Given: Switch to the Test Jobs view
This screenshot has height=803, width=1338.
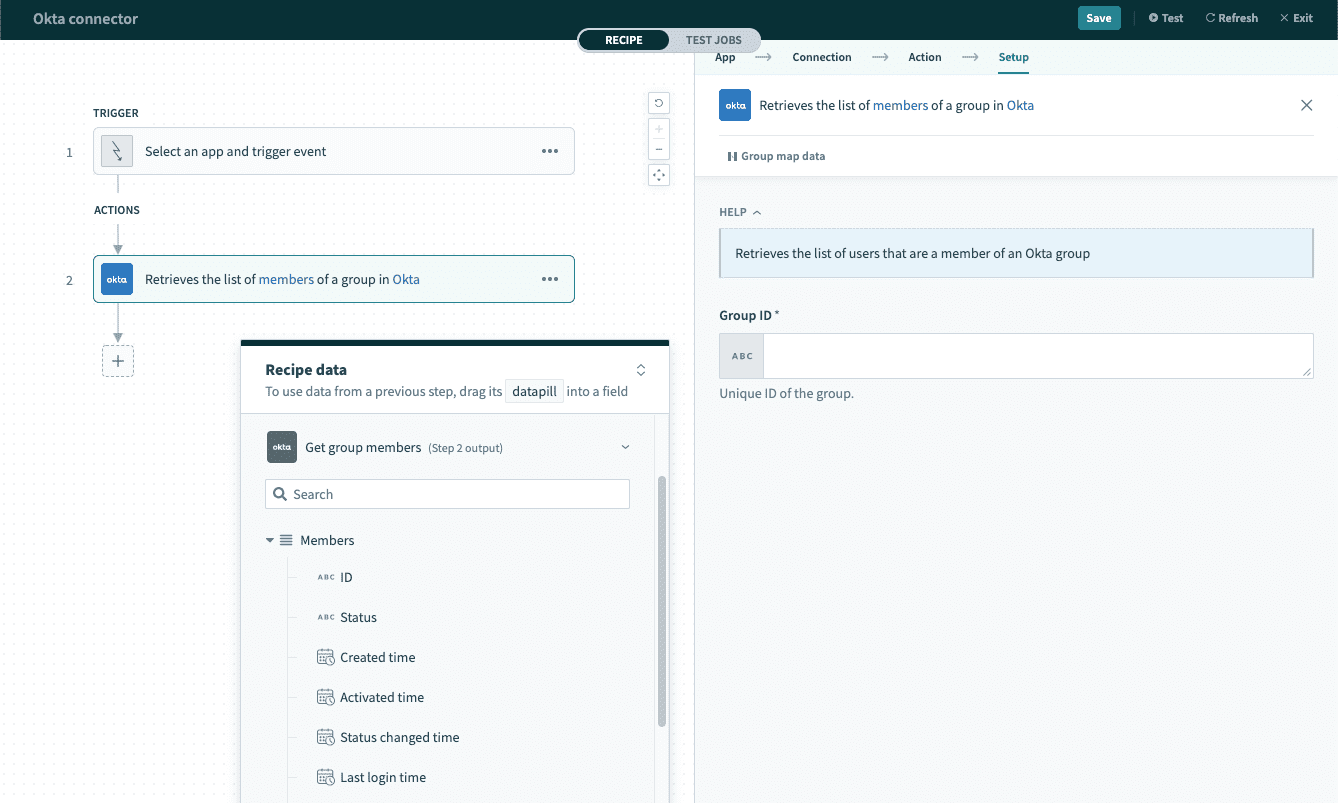Looking at the screenshot, I should [x=713, y=40].
